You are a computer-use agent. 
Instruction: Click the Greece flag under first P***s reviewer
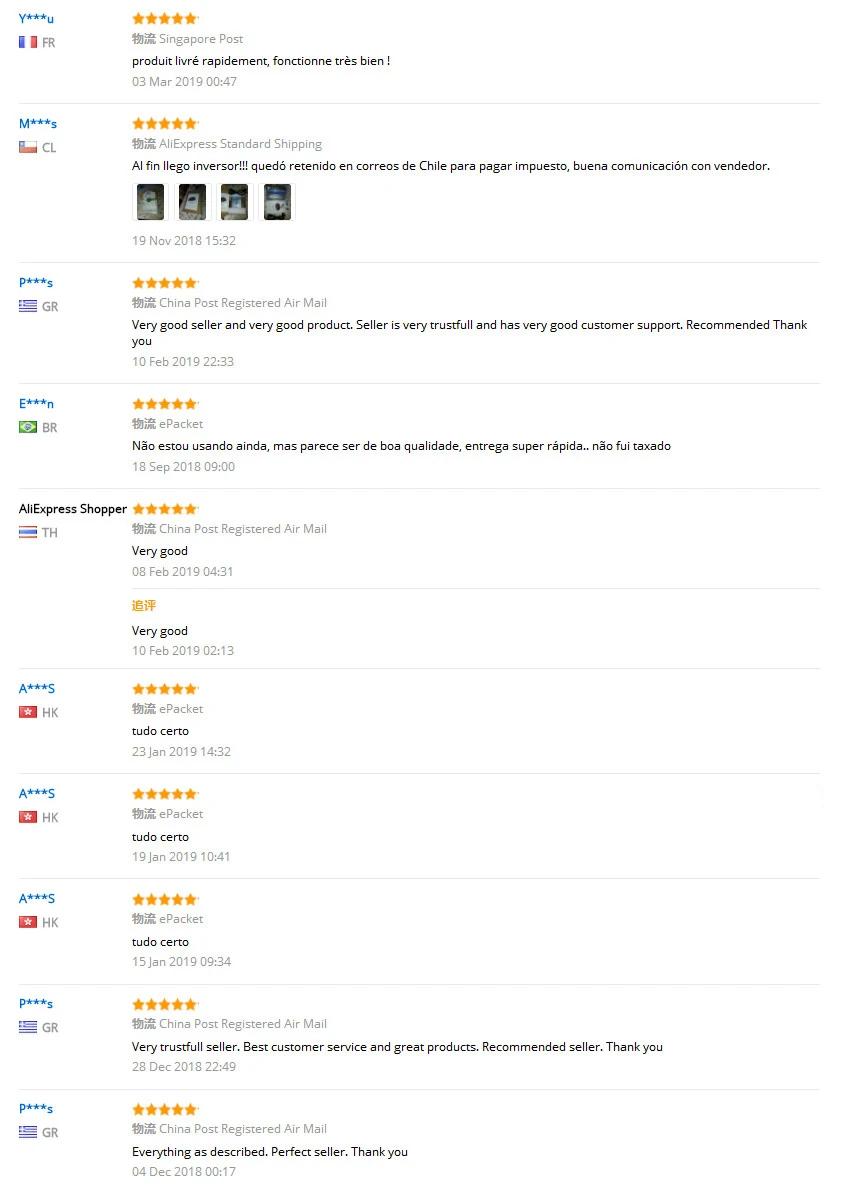[x=28, y=306]
